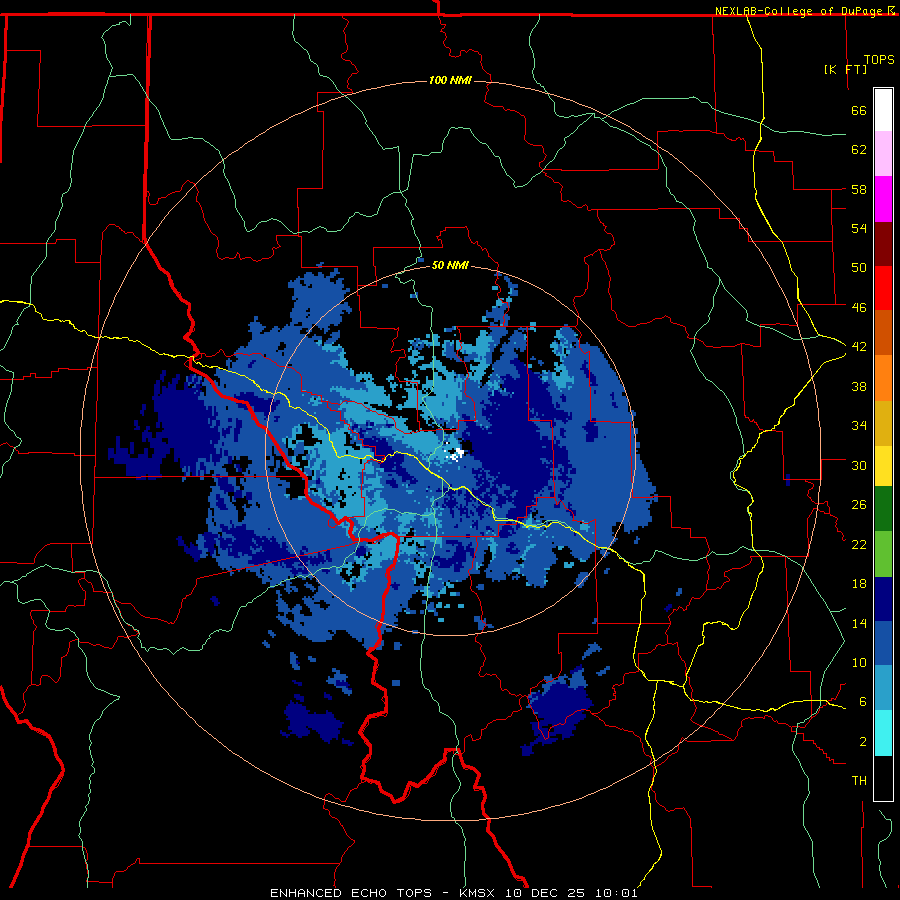Click the '10' legend value
Image resolution: width=900 pixels, height=900 pixels.
pyautogui.click(x=859, y=663)
